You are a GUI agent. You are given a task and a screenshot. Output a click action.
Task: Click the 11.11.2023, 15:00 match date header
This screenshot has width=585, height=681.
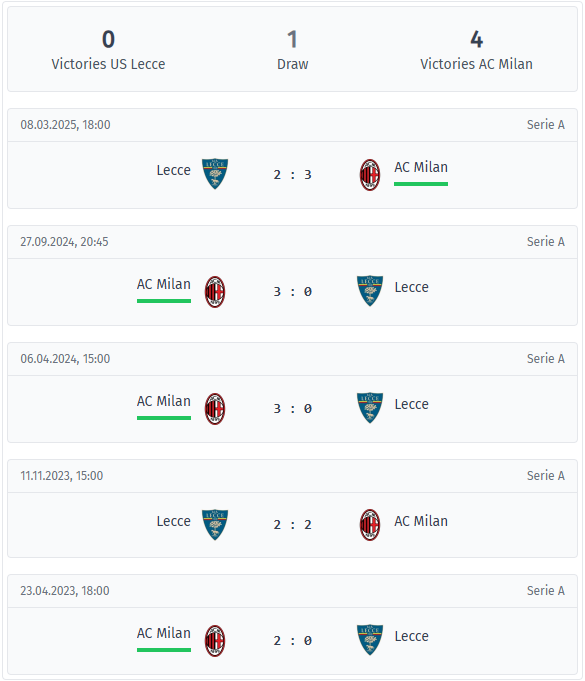(x=62, y=476)
